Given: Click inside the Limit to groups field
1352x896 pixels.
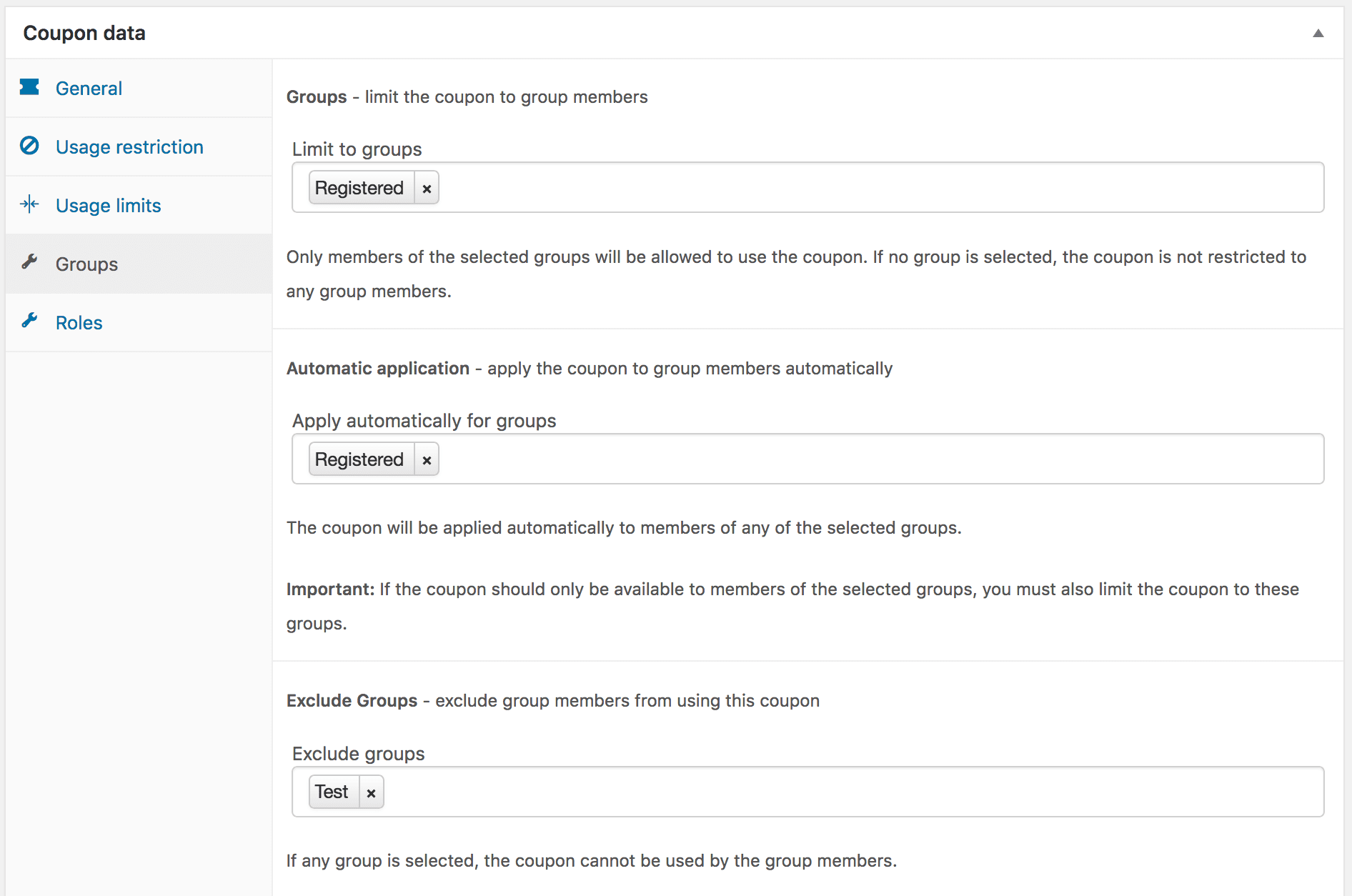Looking at the screenshot, I should (858, 188).
